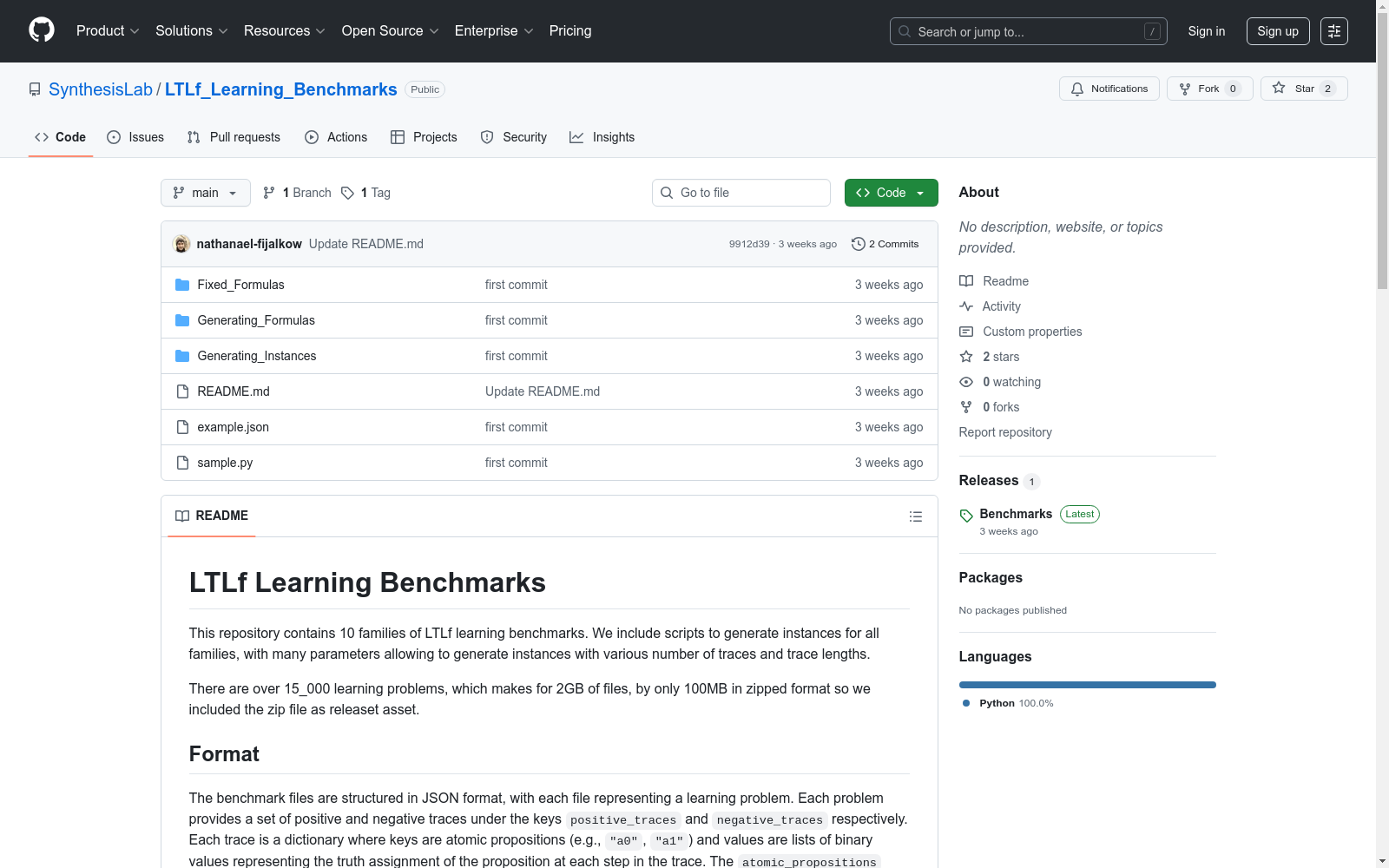Click the README.md file icon
The height and width of the screenshot is (868, 1389).
click(182, 391)
